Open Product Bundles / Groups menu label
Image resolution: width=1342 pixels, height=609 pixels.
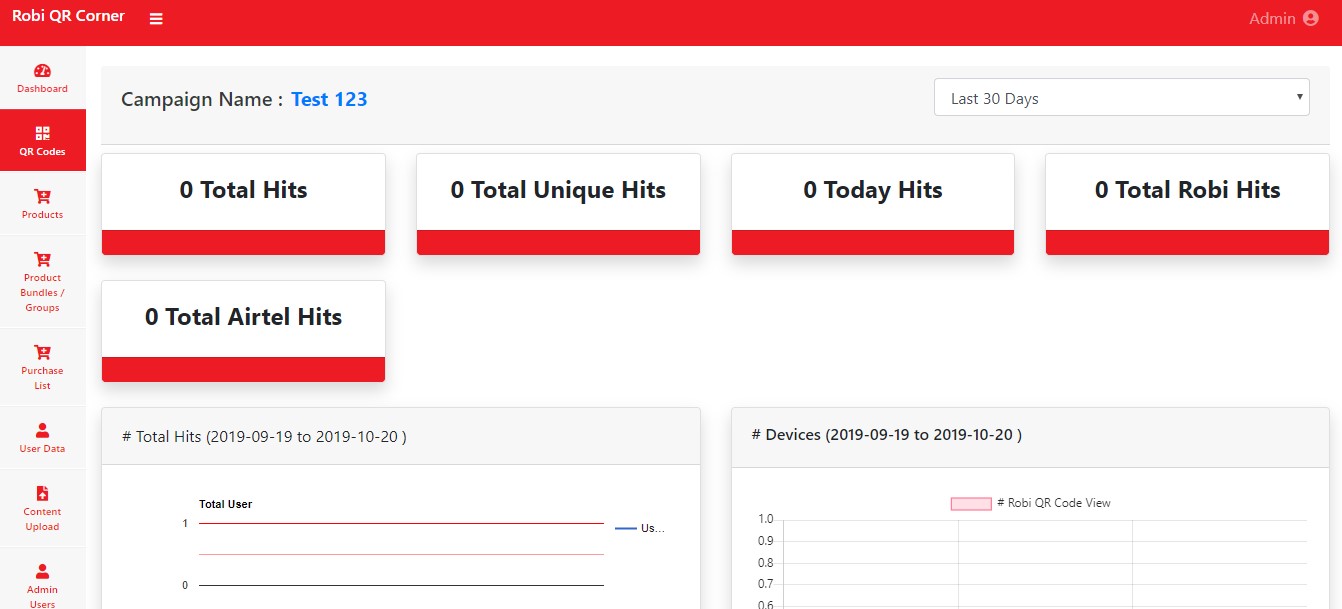(42, 293)
